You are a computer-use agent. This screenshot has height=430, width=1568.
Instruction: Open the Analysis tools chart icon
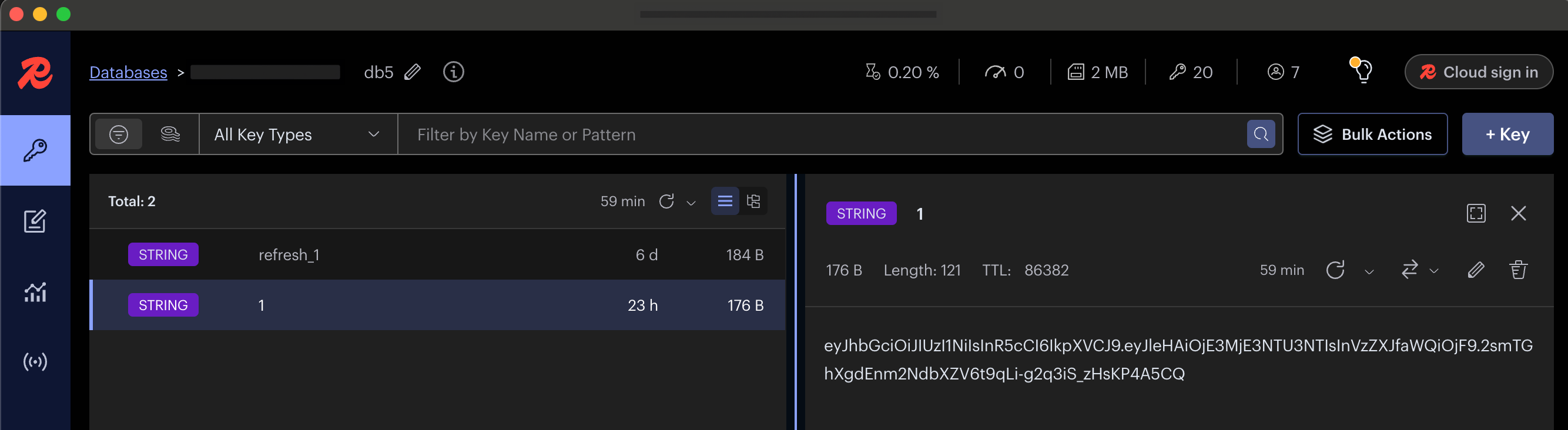click(35, 292)
